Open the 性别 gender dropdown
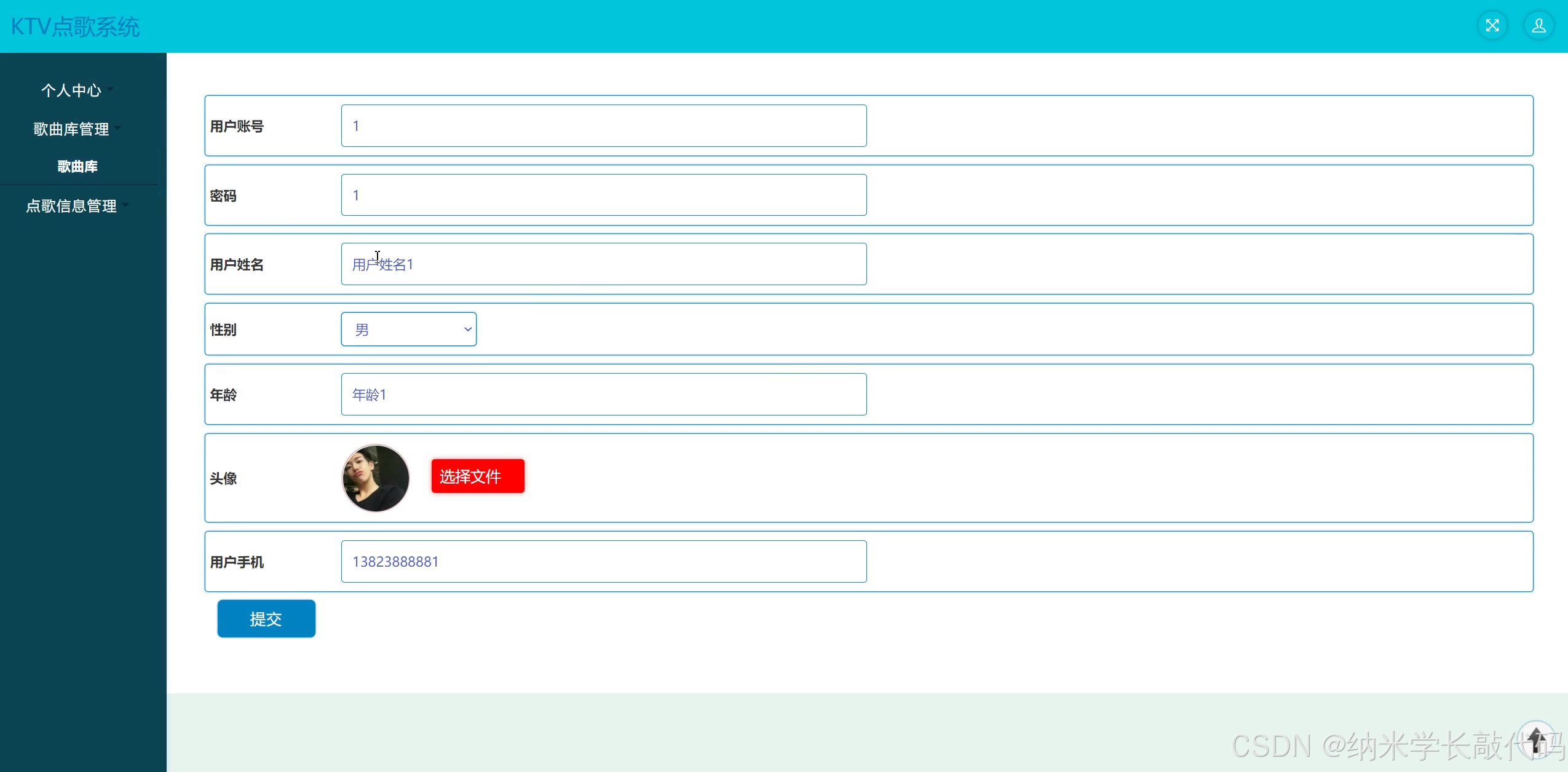 (408, 329)
